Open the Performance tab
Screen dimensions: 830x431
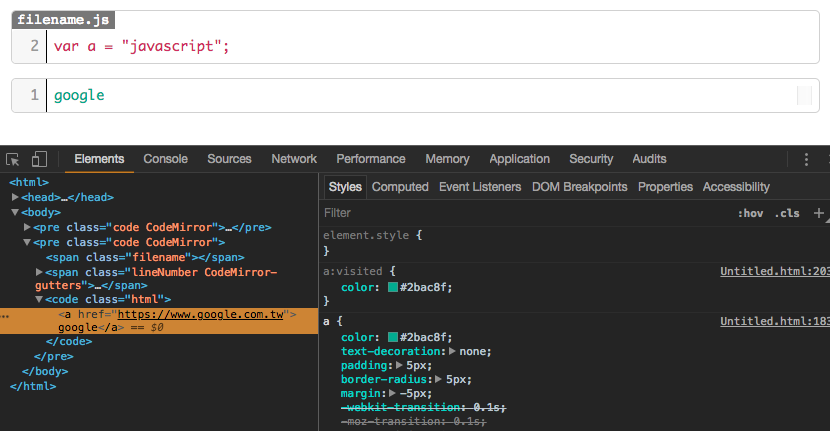(x=371, y=159)
